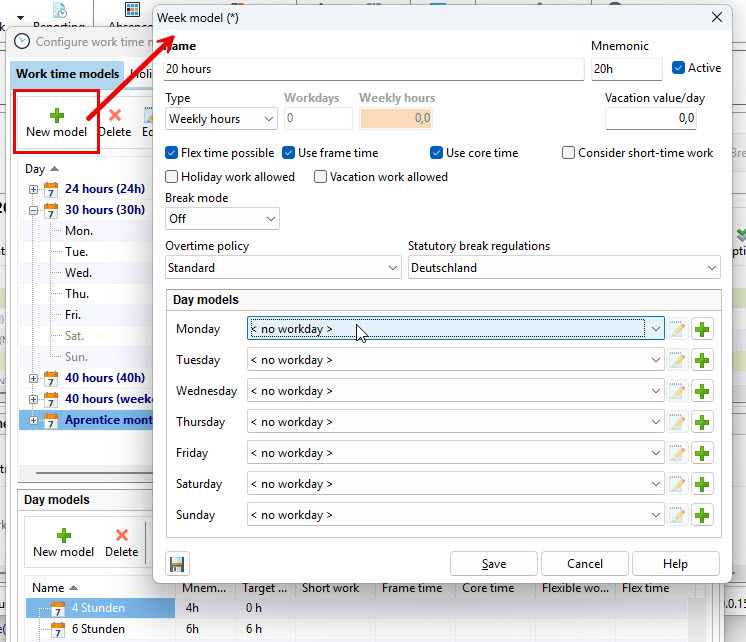Click the Cancel button
Viewport: 746px width, 642px height.
[585, 564]
